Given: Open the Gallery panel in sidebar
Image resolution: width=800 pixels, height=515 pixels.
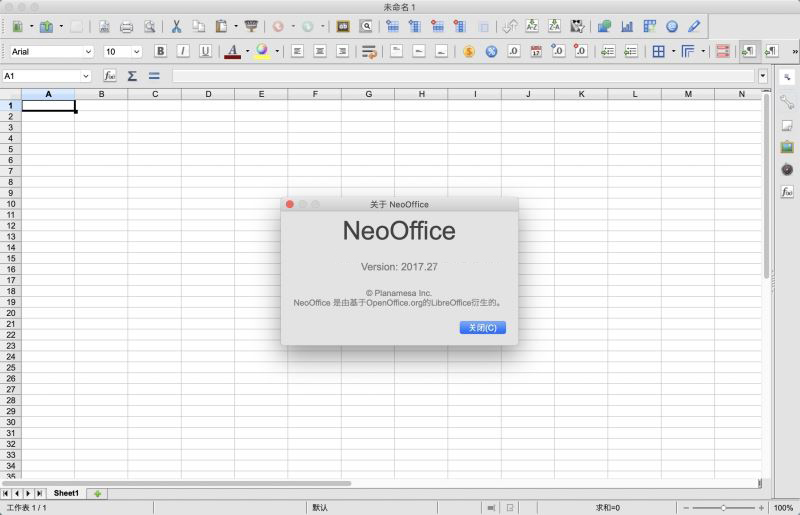Looking at the screenshot, I should pos(787,148).
